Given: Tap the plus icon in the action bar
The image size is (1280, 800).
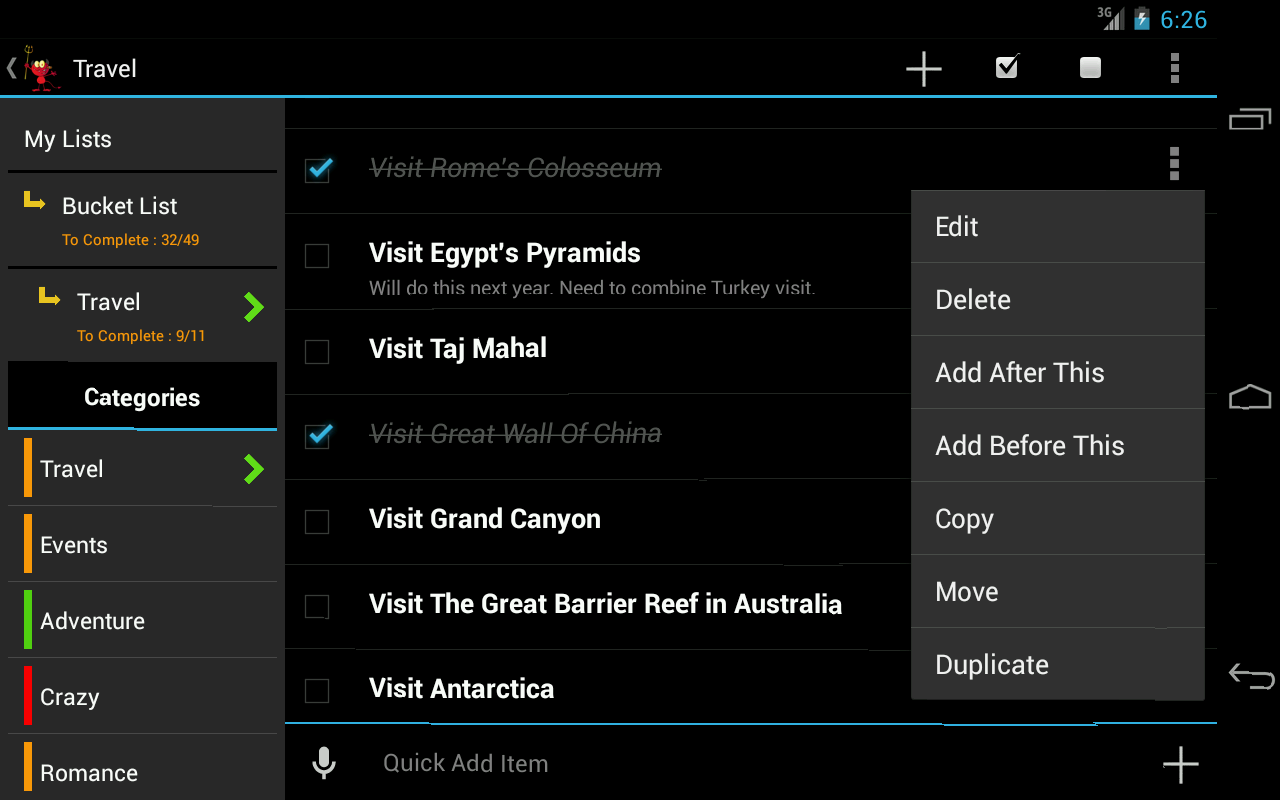Looking at the screenshot, I should tap(923, 68).
